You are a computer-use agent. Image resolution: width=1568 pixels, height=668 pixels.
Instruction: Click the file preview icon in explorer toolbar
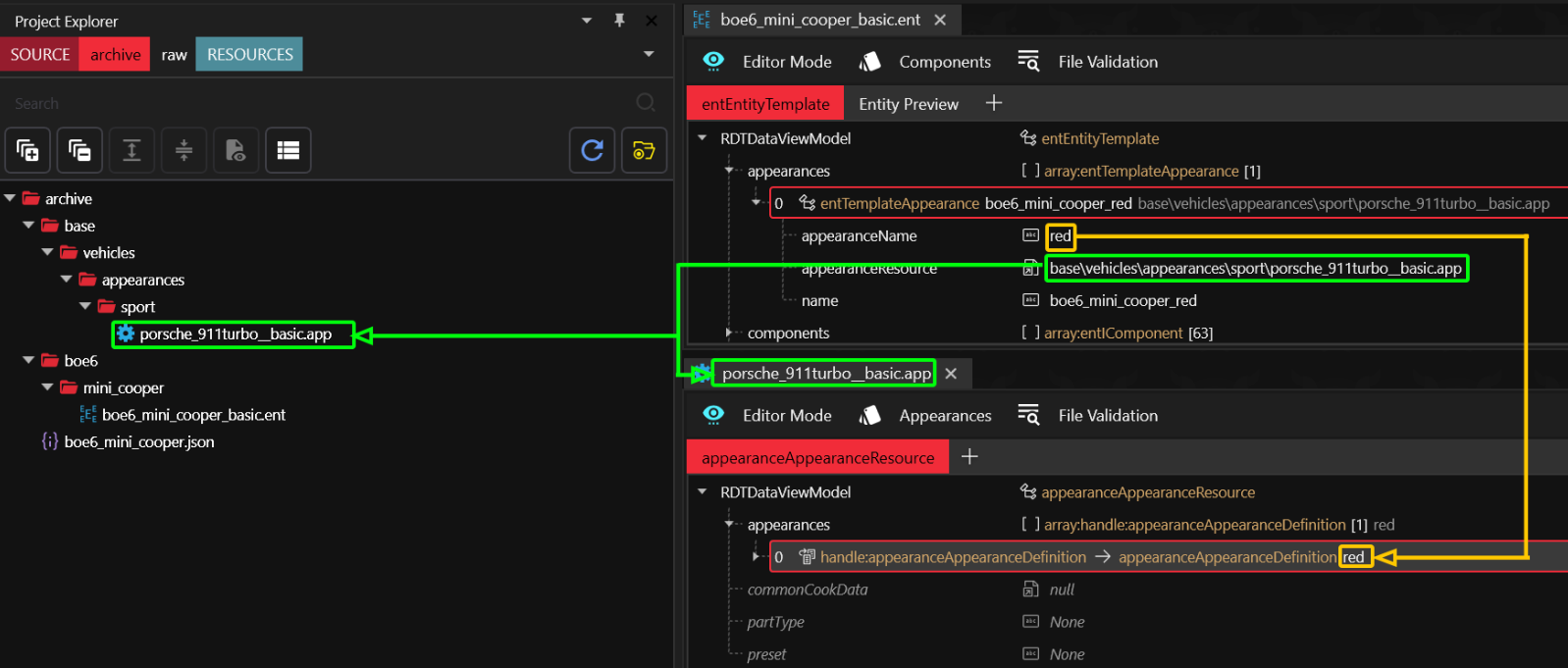click(x=235, y=150)
